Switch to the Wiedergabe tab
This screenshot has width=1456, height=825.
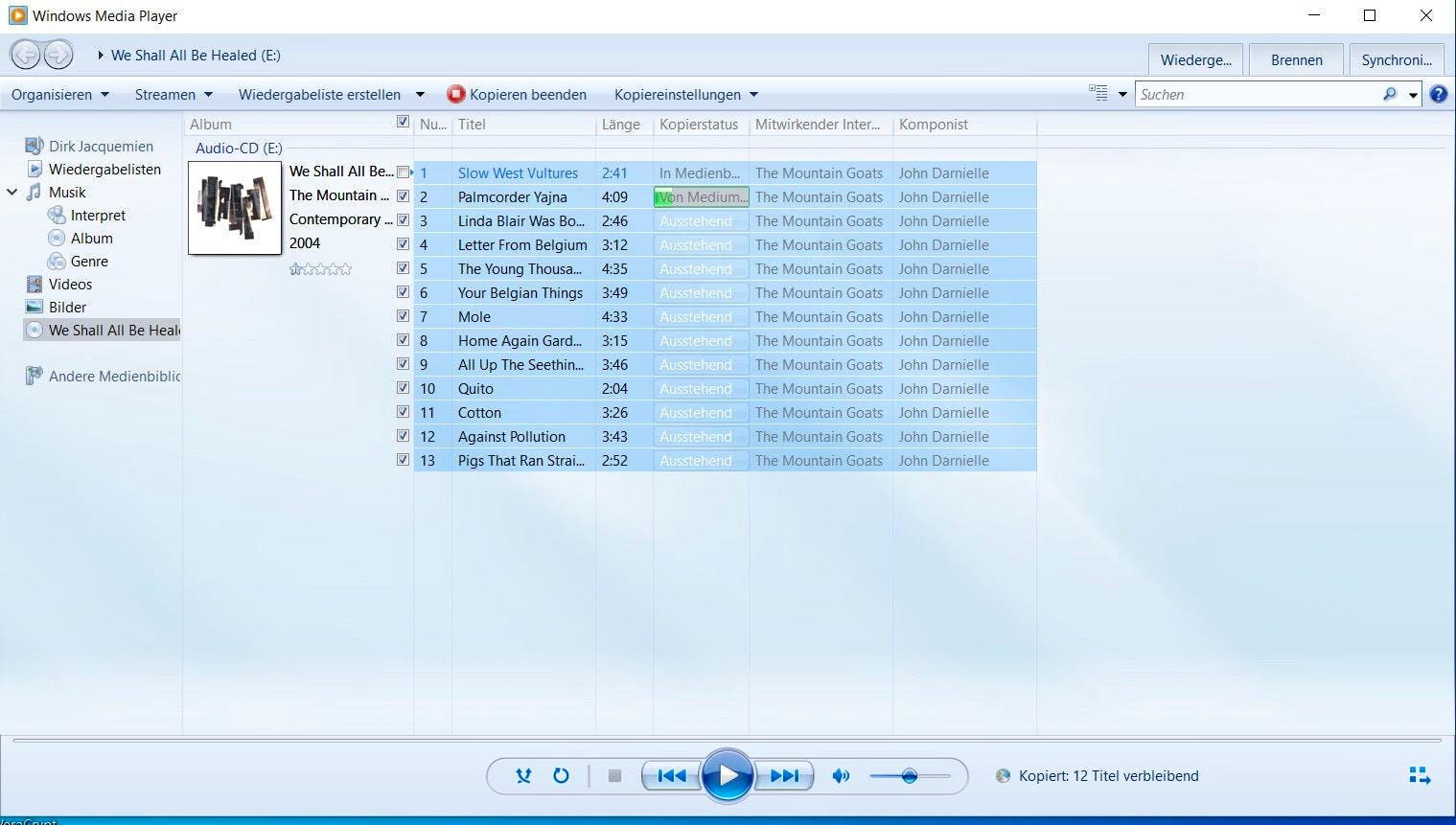1195,59
